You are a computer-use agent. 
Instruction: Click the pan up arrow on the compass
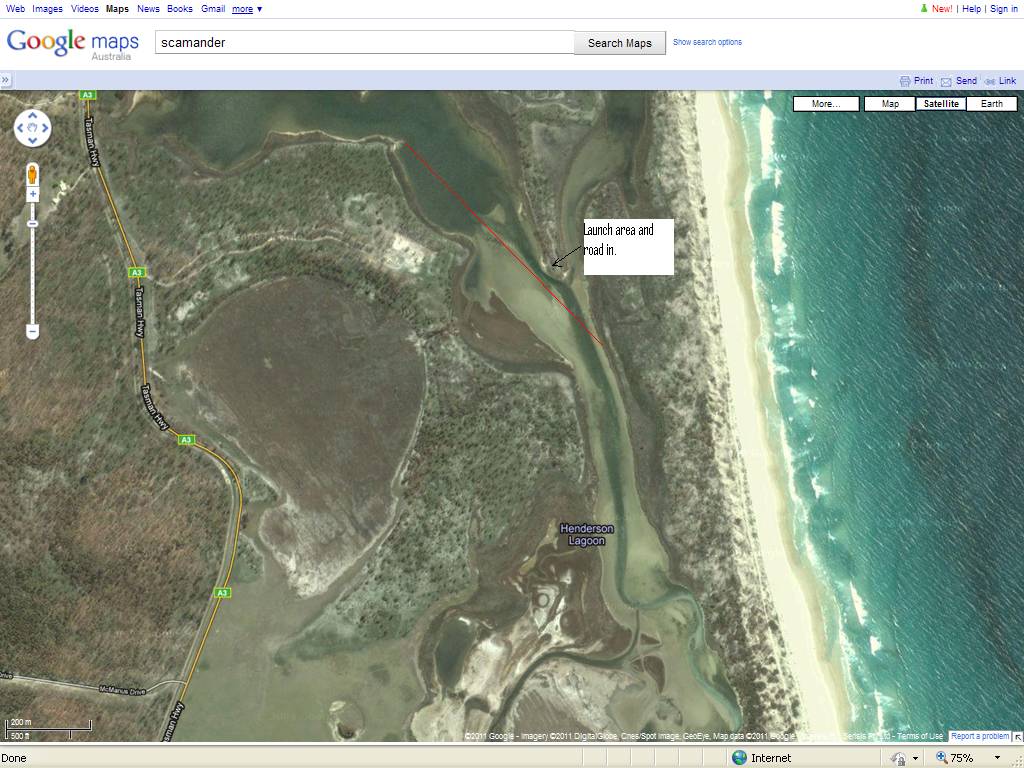(33, 113)
